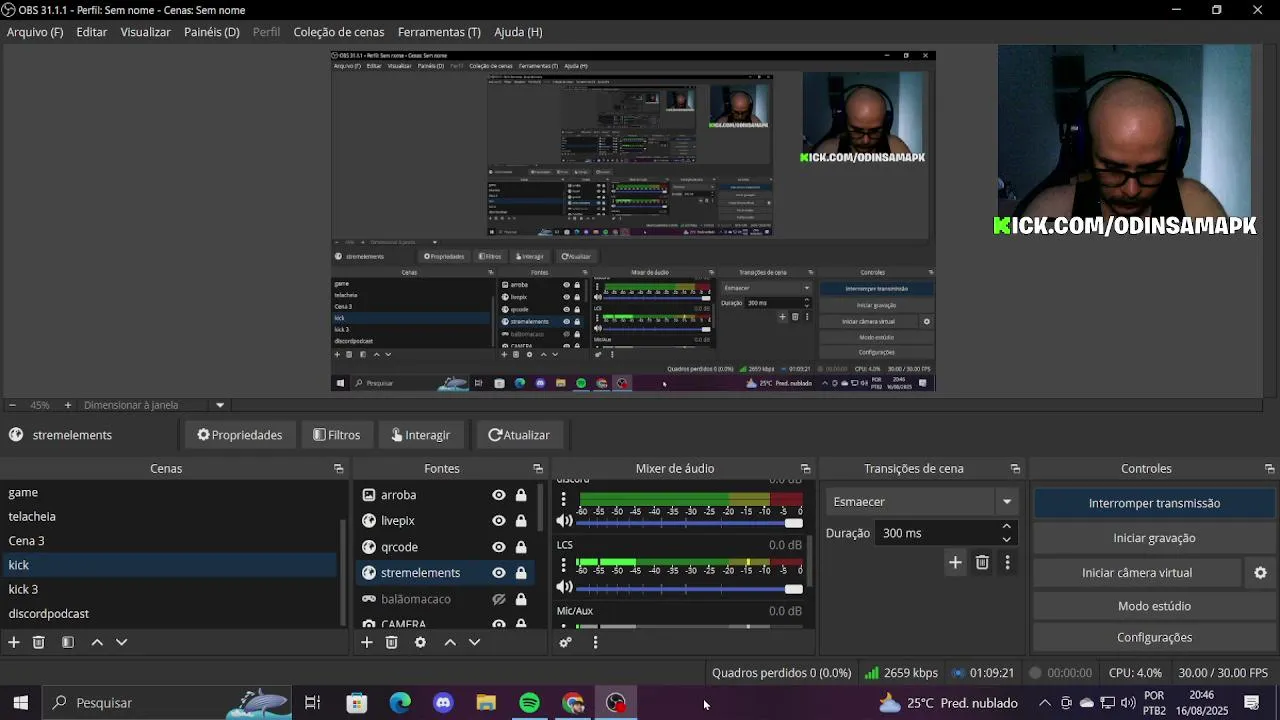Open transition properties three-dot menu

click(1007, 563)
